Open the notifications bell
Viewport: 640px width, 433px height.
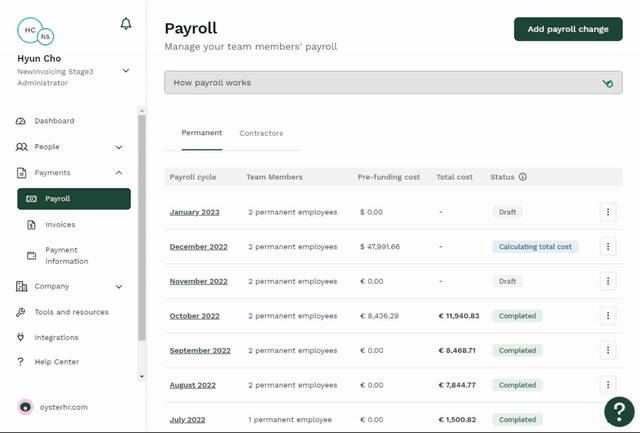point(126,24)
